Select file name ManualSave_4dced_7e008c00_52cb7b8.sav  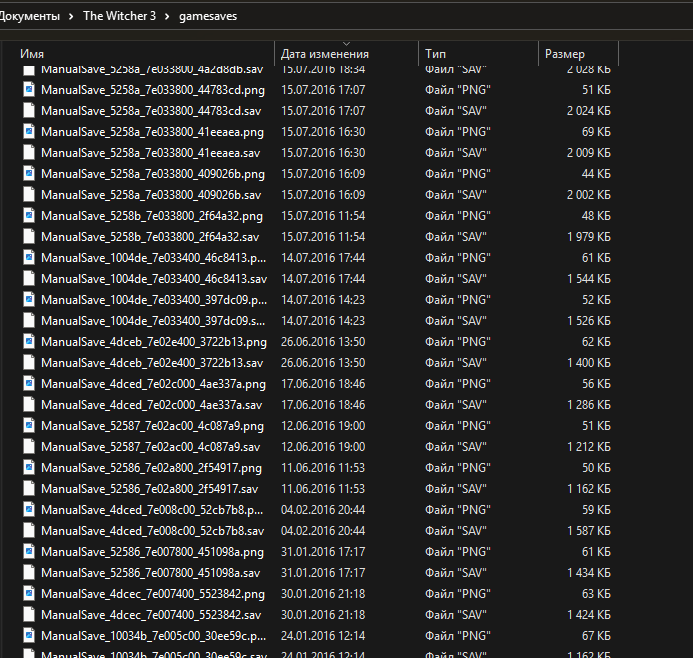point(152,531)
